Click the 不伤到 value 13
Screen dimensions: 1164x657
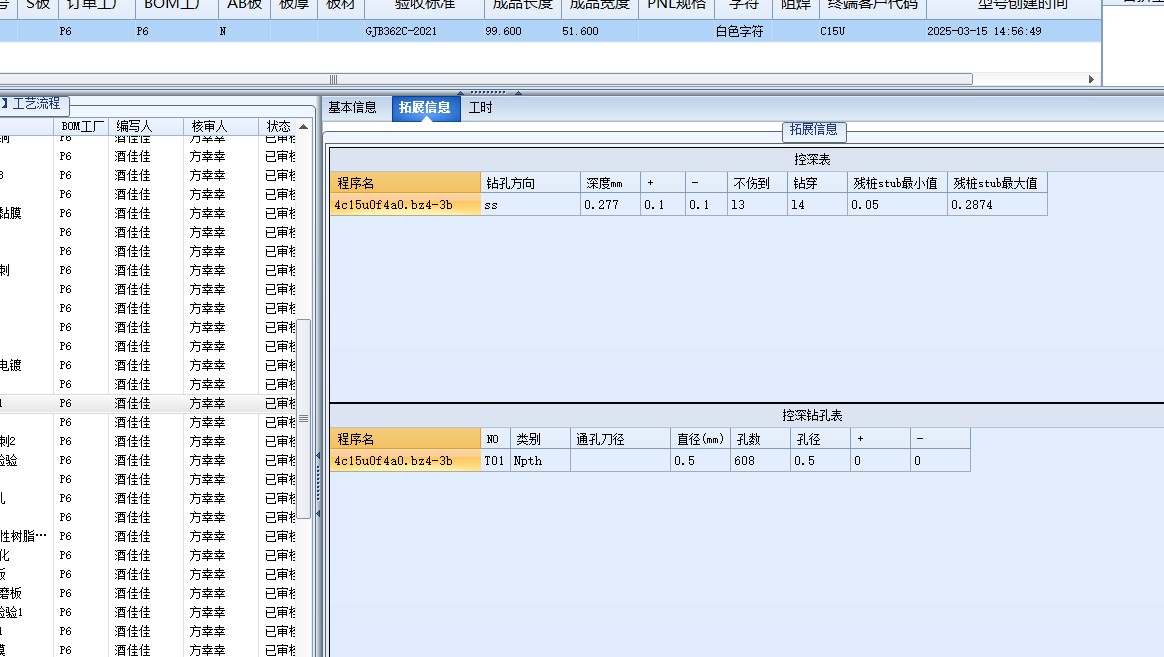click(x=757, y=205)
